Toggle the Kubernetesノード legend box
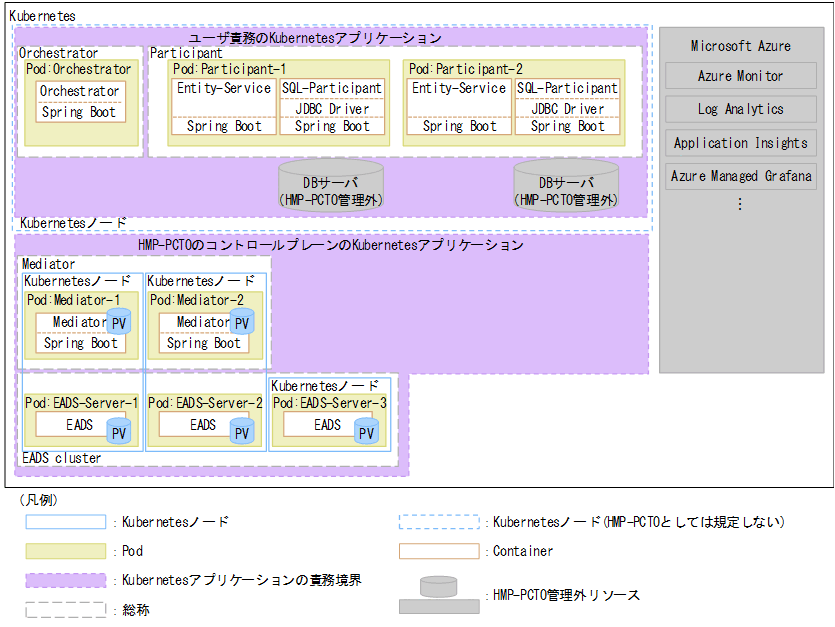Image resolution: width=835 pixels, height=627 pixels. 65,521
